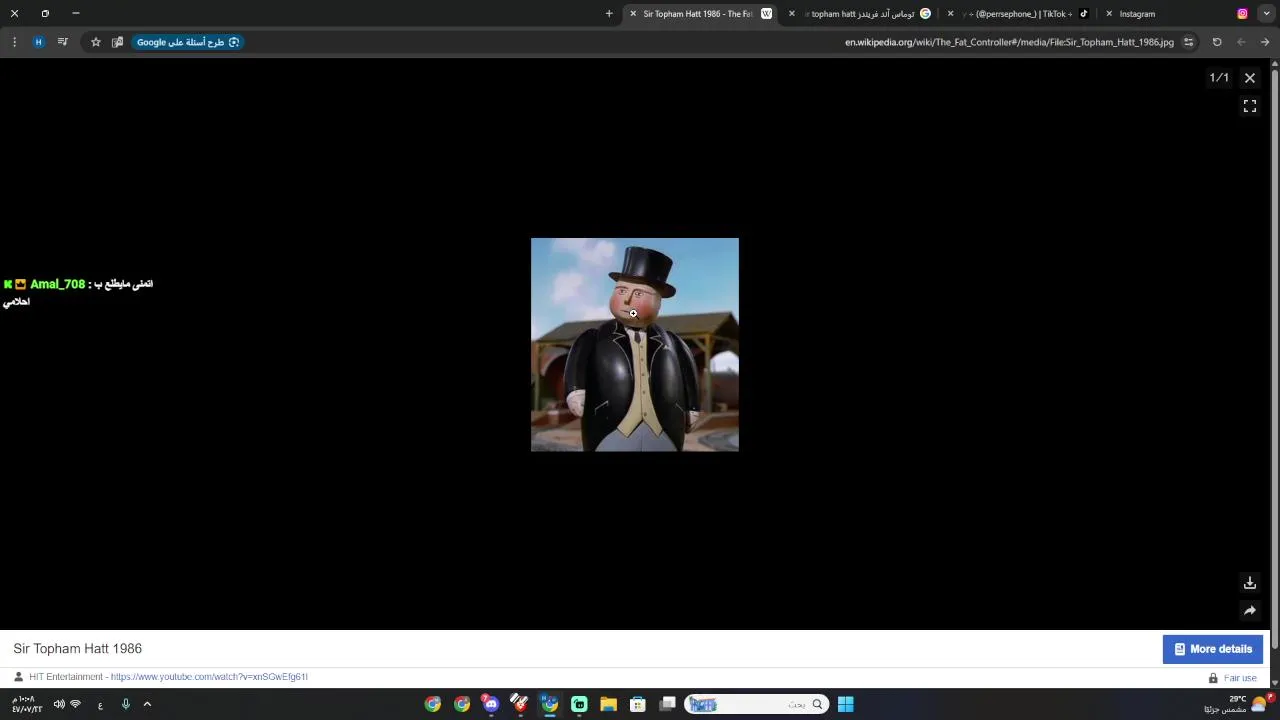
Task: Close the Instagram tab
Action: click(1109, 14)
